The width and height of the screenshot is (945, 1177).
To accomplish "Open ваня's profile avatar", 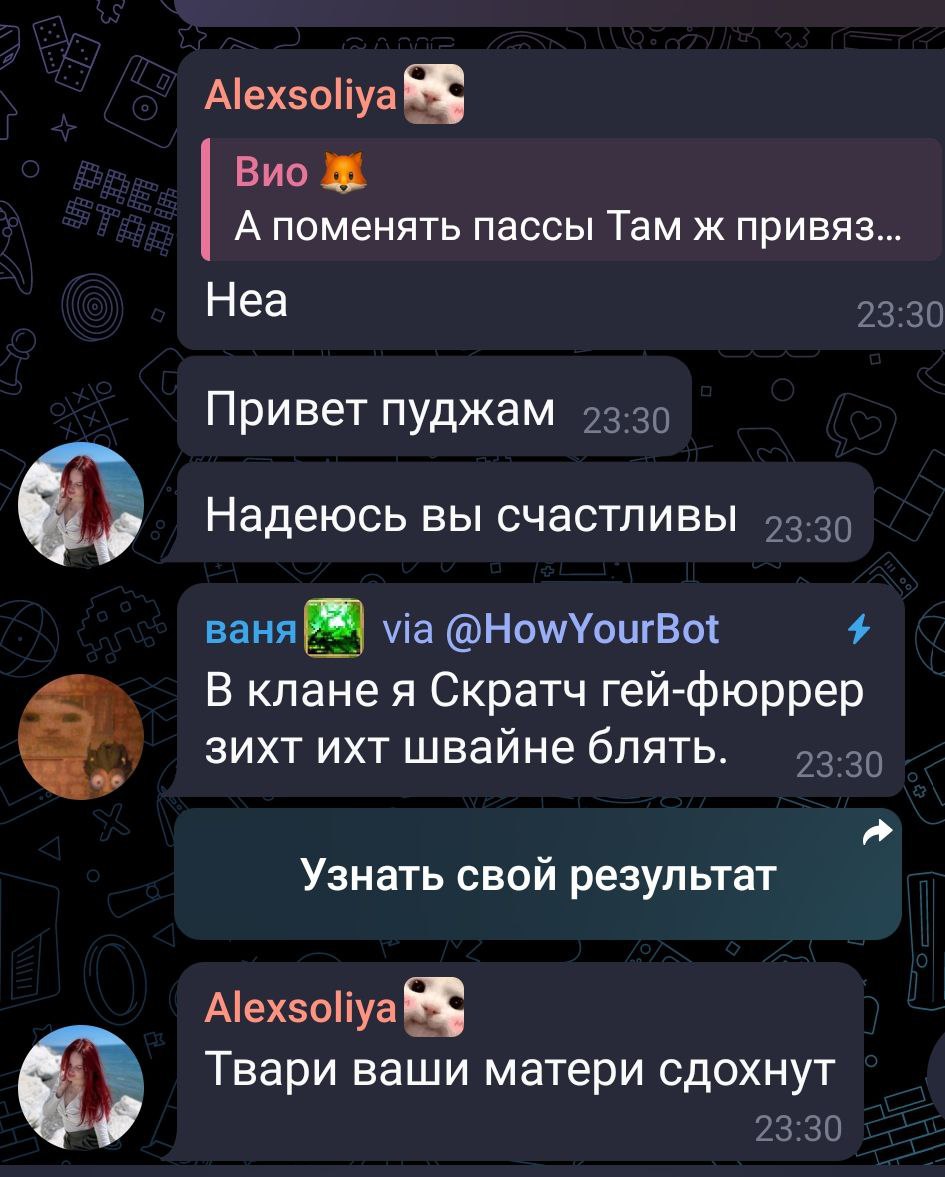I will click(x=81, y=736).
